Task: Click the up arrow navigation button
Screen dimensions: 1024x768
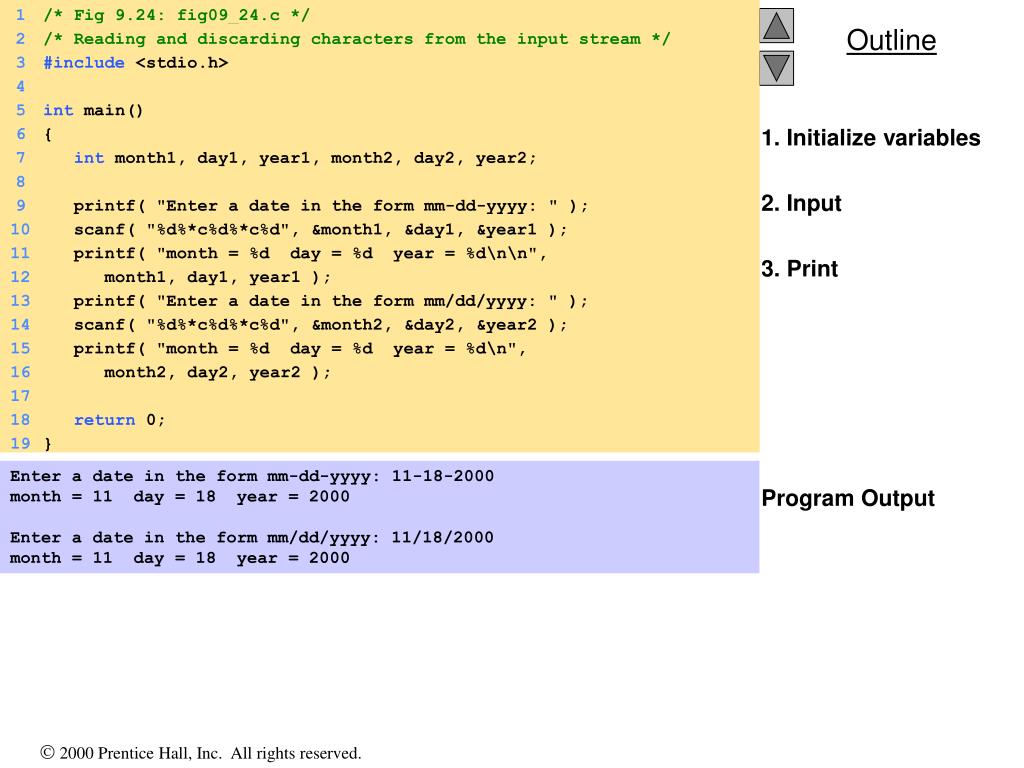Action: click(776, 26)
